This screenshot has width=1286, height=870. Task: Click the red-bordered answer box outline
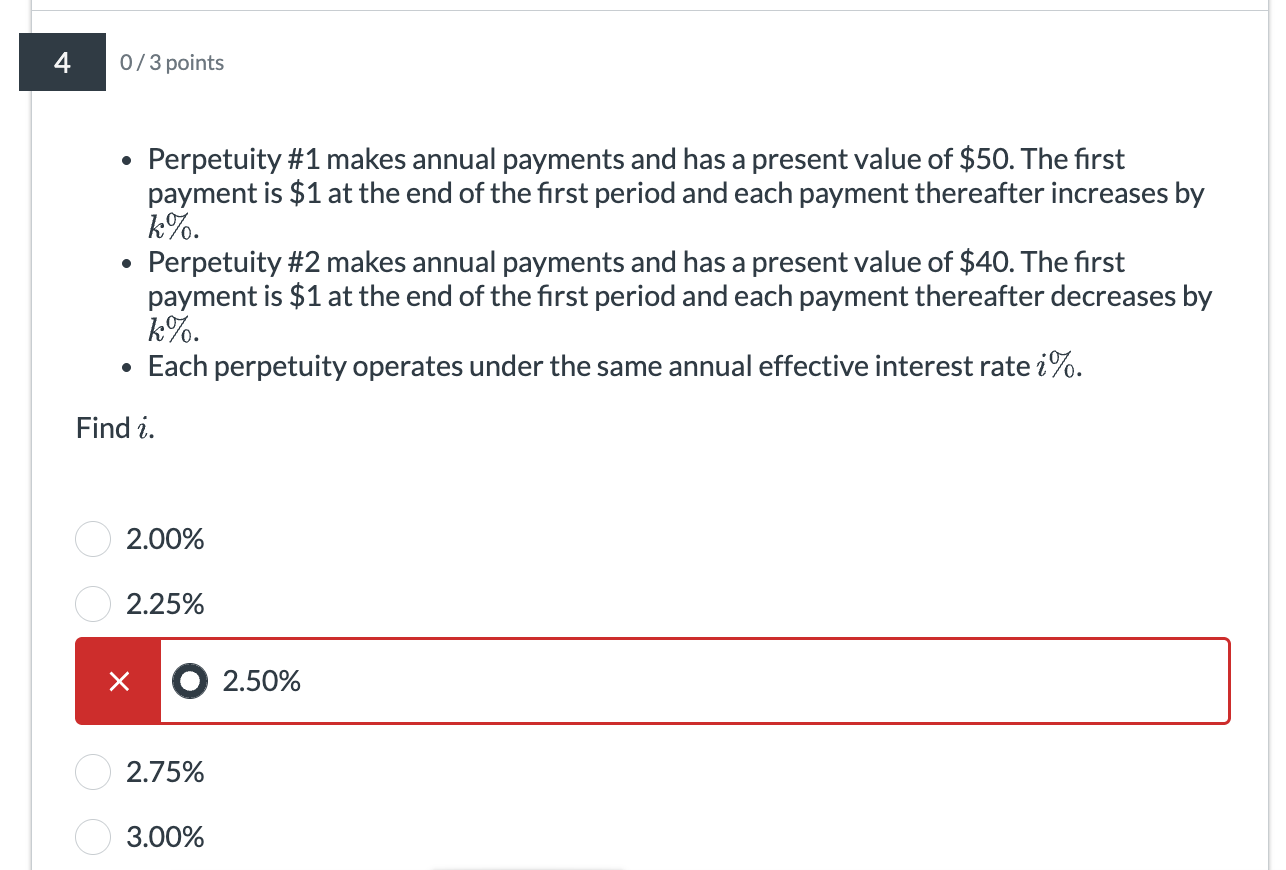click(650, 637)
